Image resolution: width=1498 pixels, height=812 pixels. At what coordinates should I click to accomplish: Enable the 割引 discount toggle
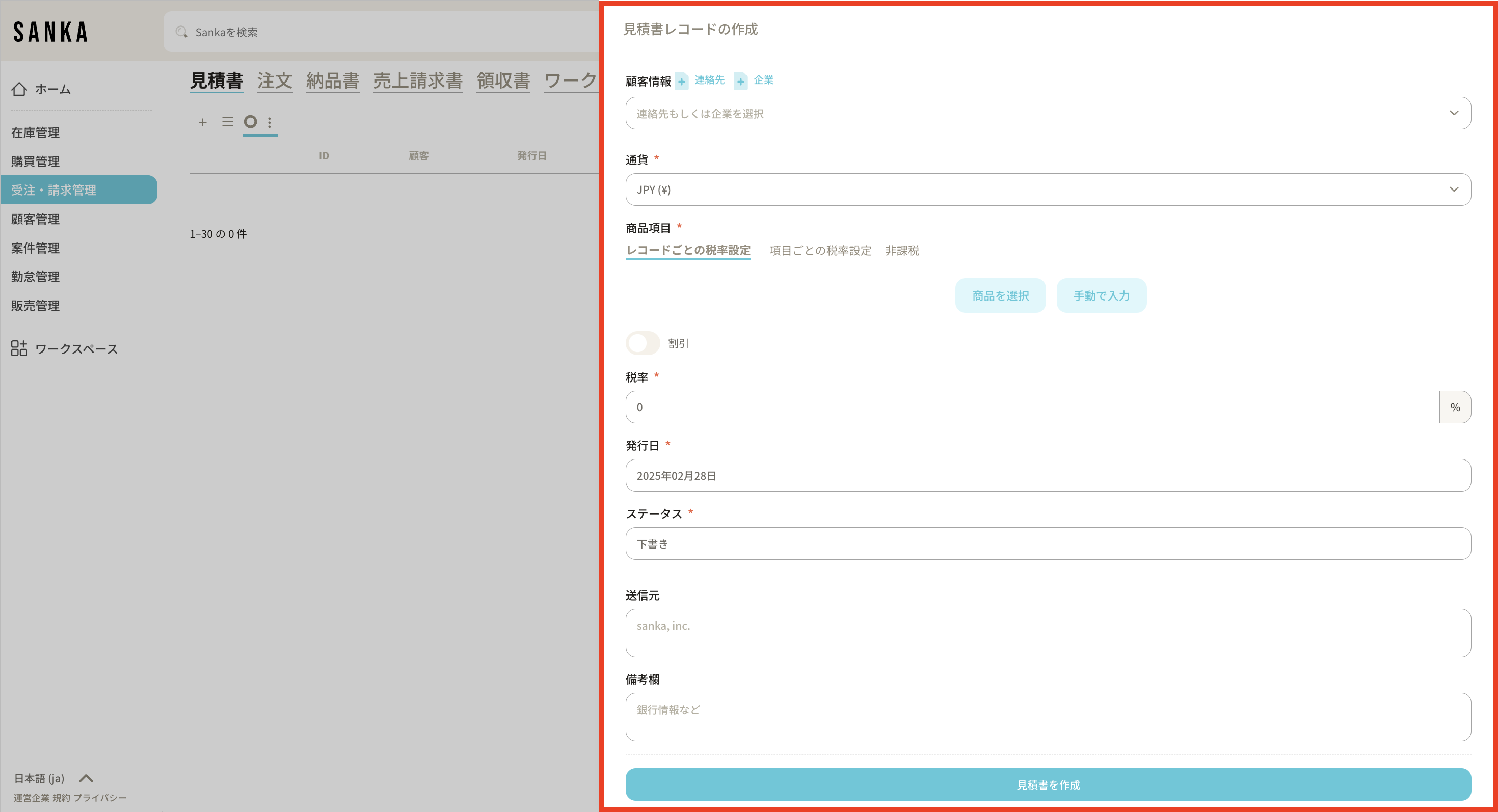(x=643, y=343)
